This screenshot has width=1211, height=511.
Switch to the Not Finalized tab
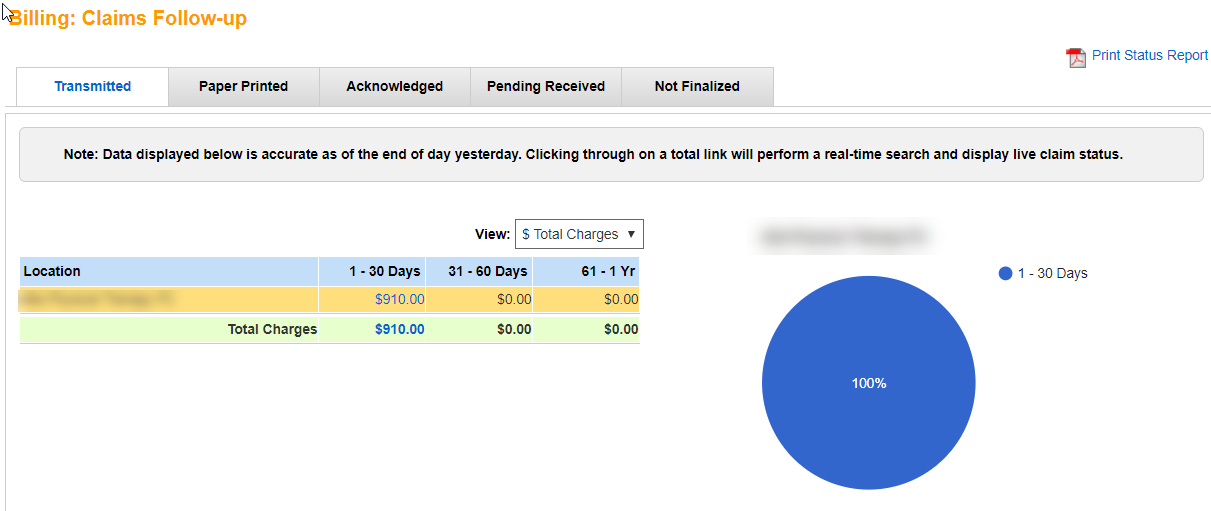coord(697,87)
